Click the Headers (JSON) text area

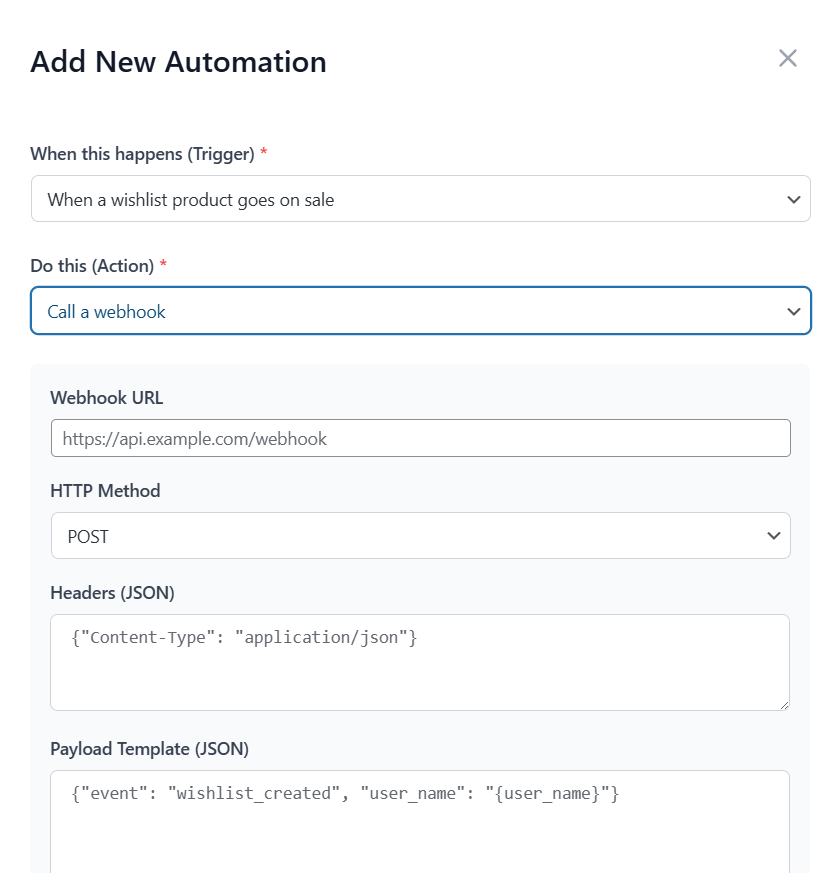420,660
